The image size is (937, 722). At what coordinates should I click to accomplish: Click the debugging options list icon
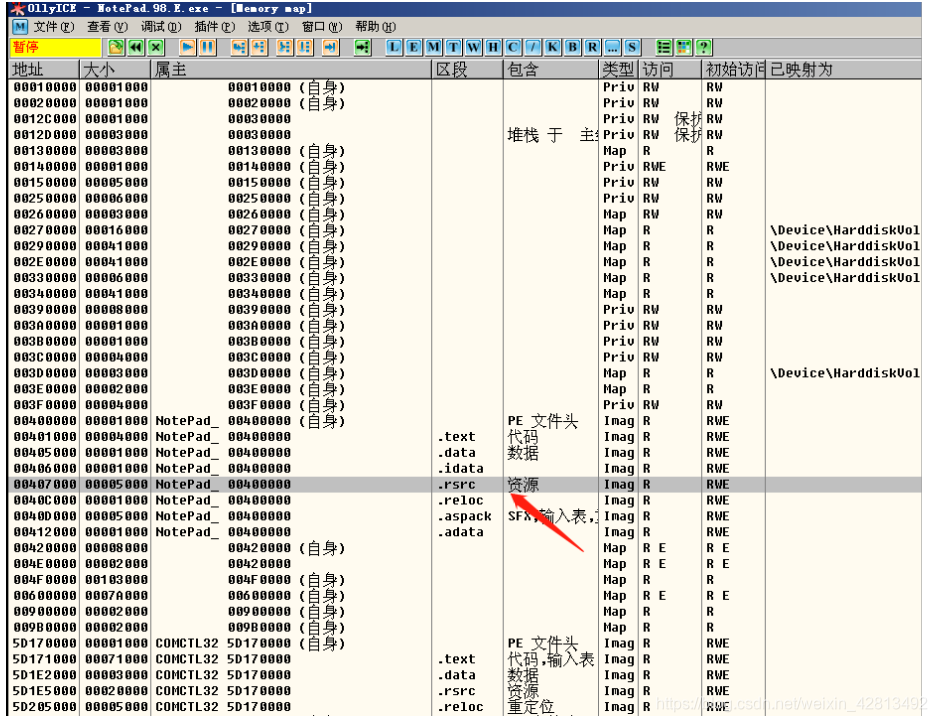(x=664, y=47)
